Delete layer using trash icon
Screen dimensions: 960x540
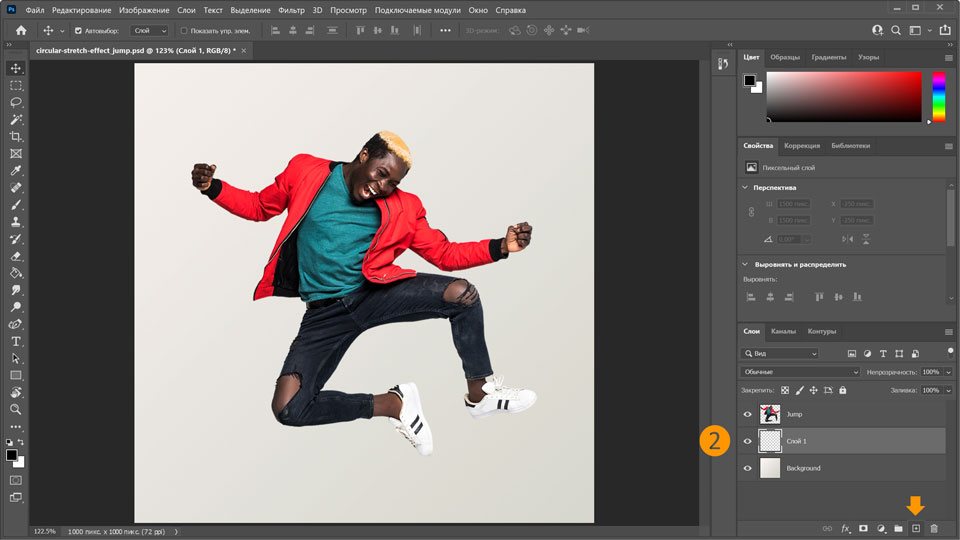934,528
